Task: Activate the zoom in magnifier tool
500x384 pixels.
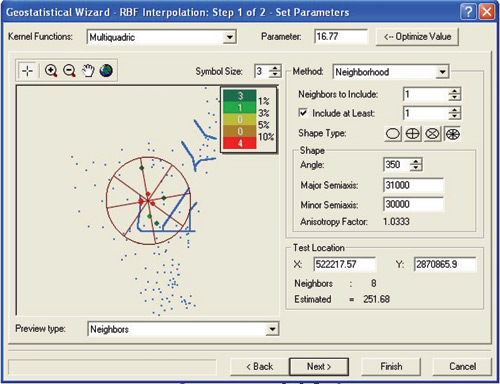Action: pyautogui.click(x=51, y=71)
